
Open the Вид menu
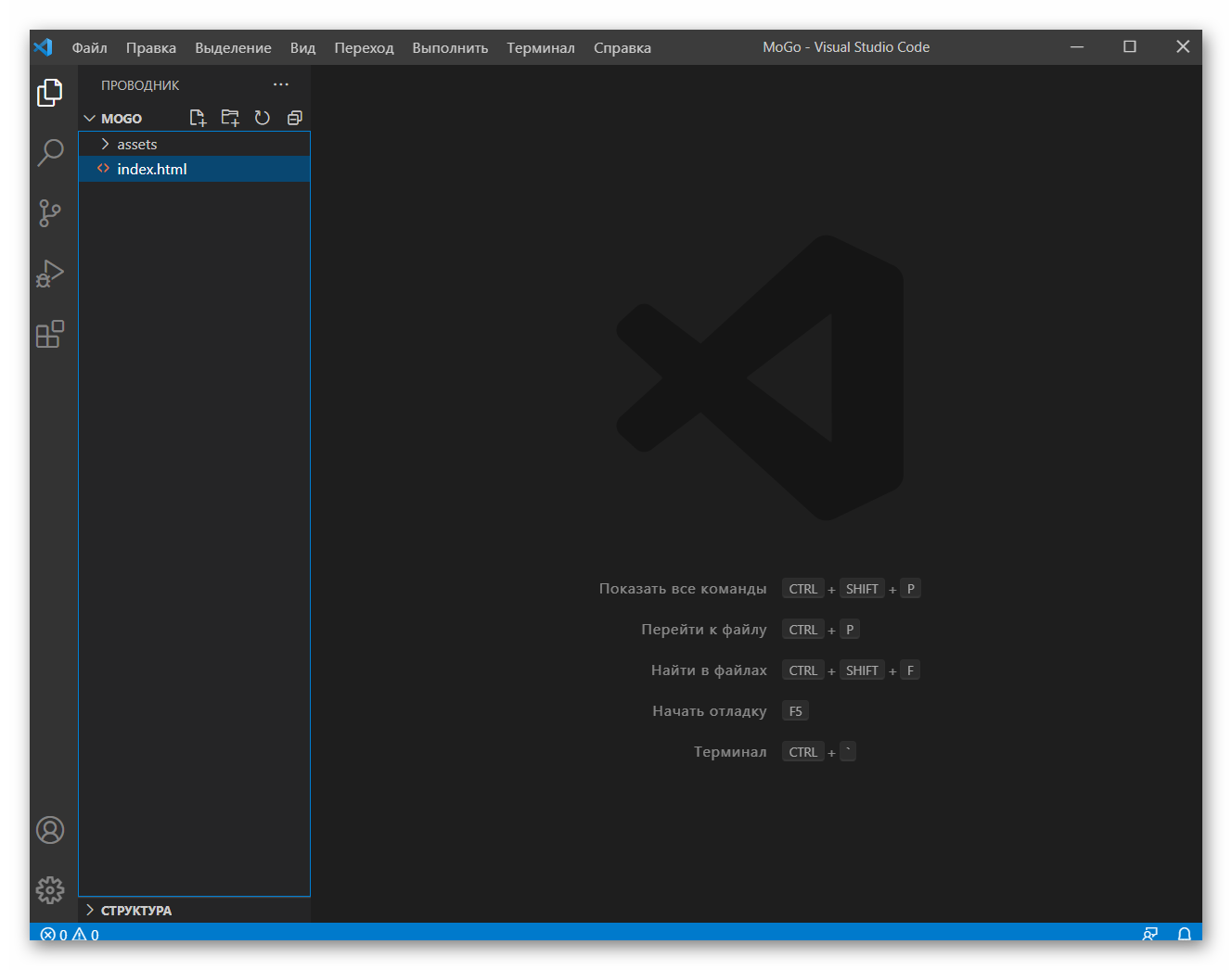point(303,47)
